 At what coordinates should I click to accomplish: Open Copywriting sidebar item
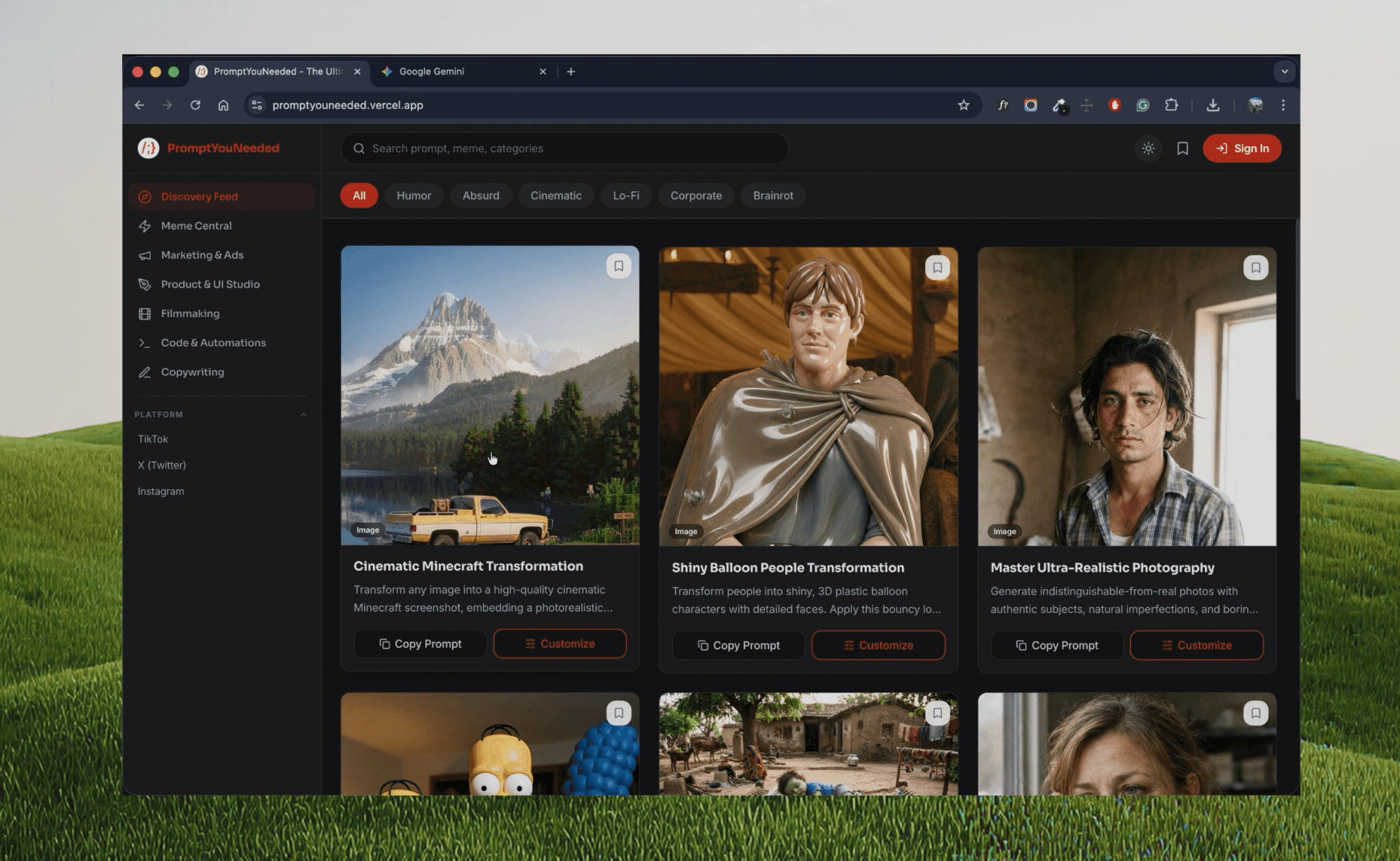(x=192, y=372)
